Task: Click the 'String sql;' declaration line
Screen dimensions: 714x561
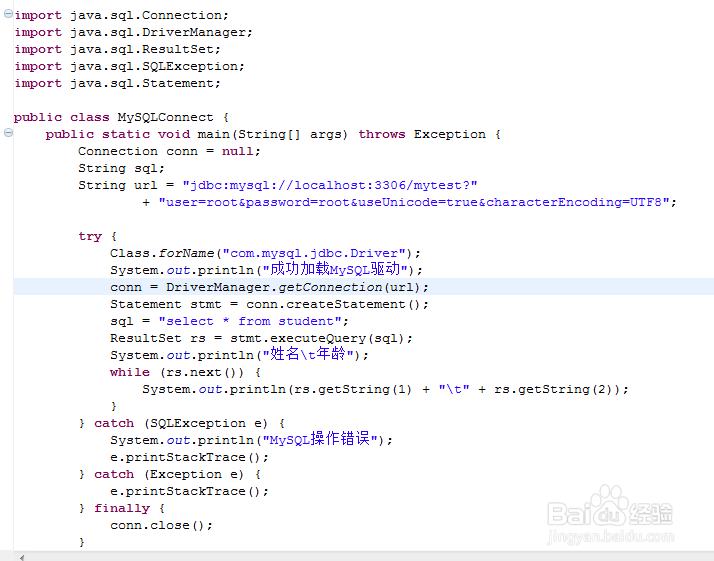Action: tap(121, 168)
